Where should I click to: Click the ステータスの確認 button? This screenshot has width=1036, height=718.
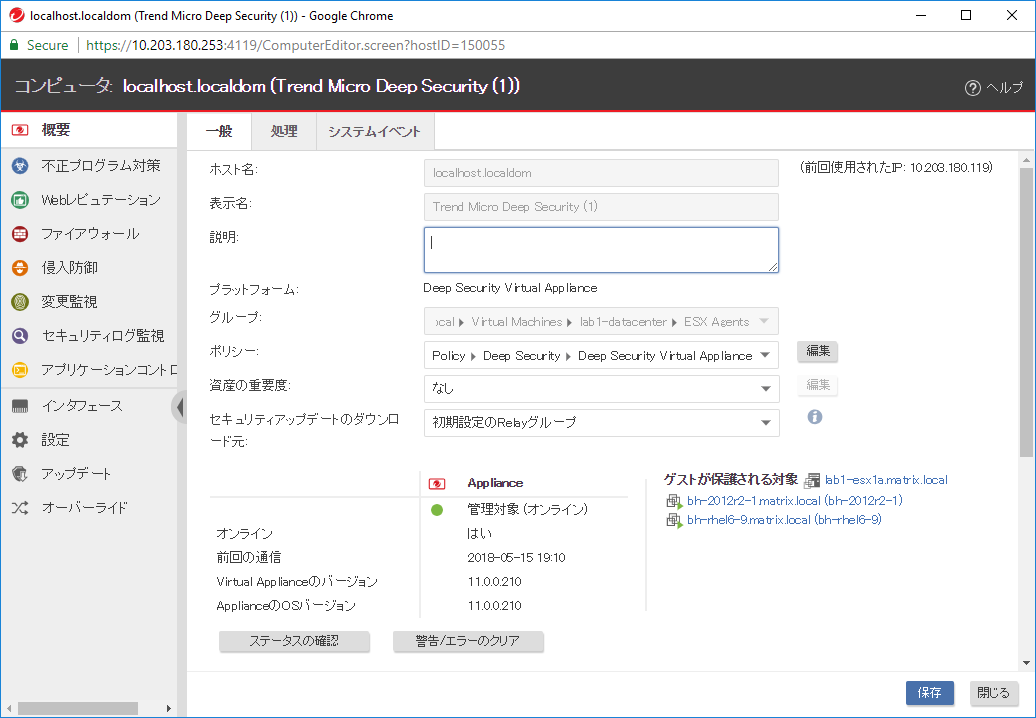(x=294, y=641)
